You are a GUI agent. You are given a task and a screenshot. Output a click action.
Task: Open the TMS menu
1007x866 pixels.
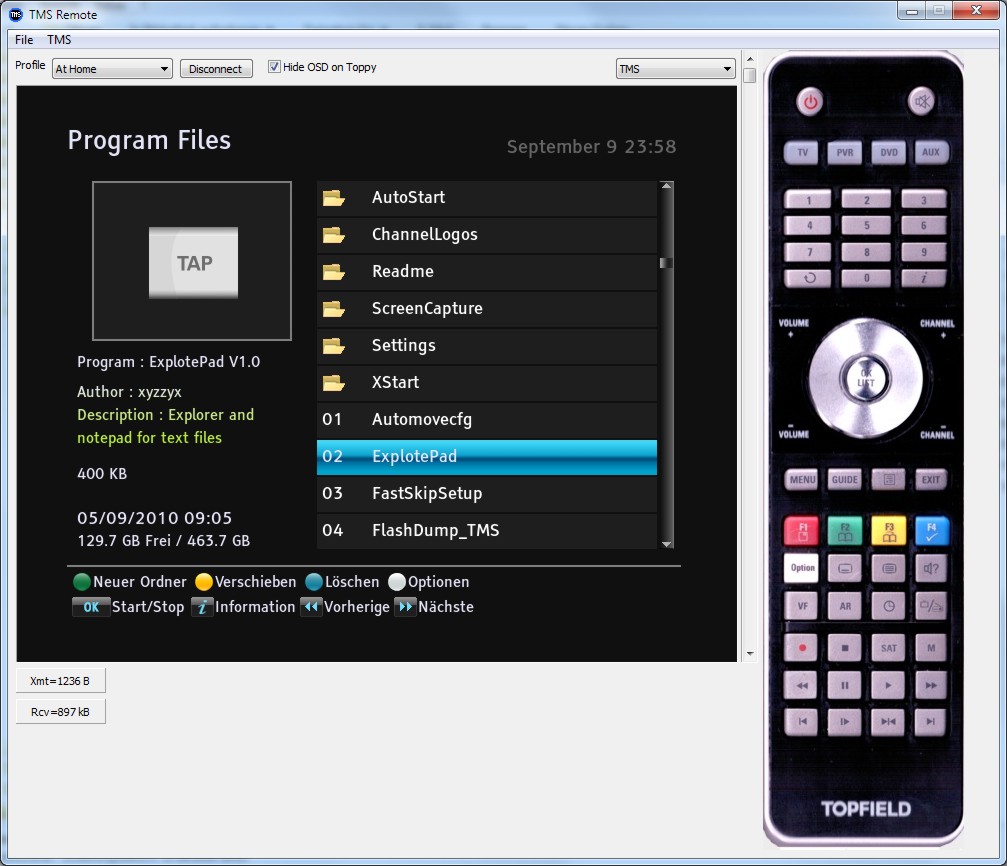click(59, 40)
